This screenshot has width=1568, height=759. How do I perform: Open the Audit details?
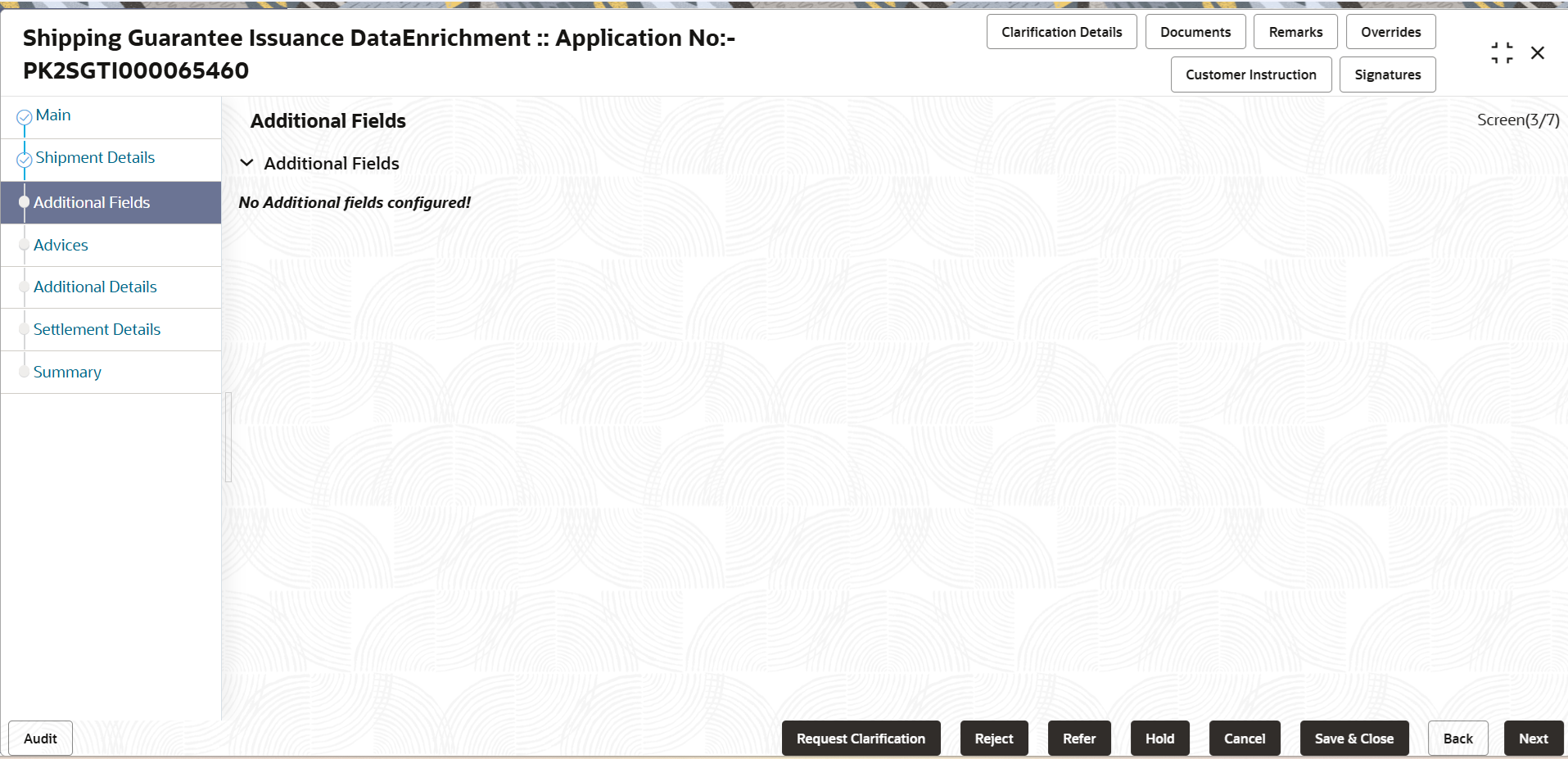tap(40, 739)
